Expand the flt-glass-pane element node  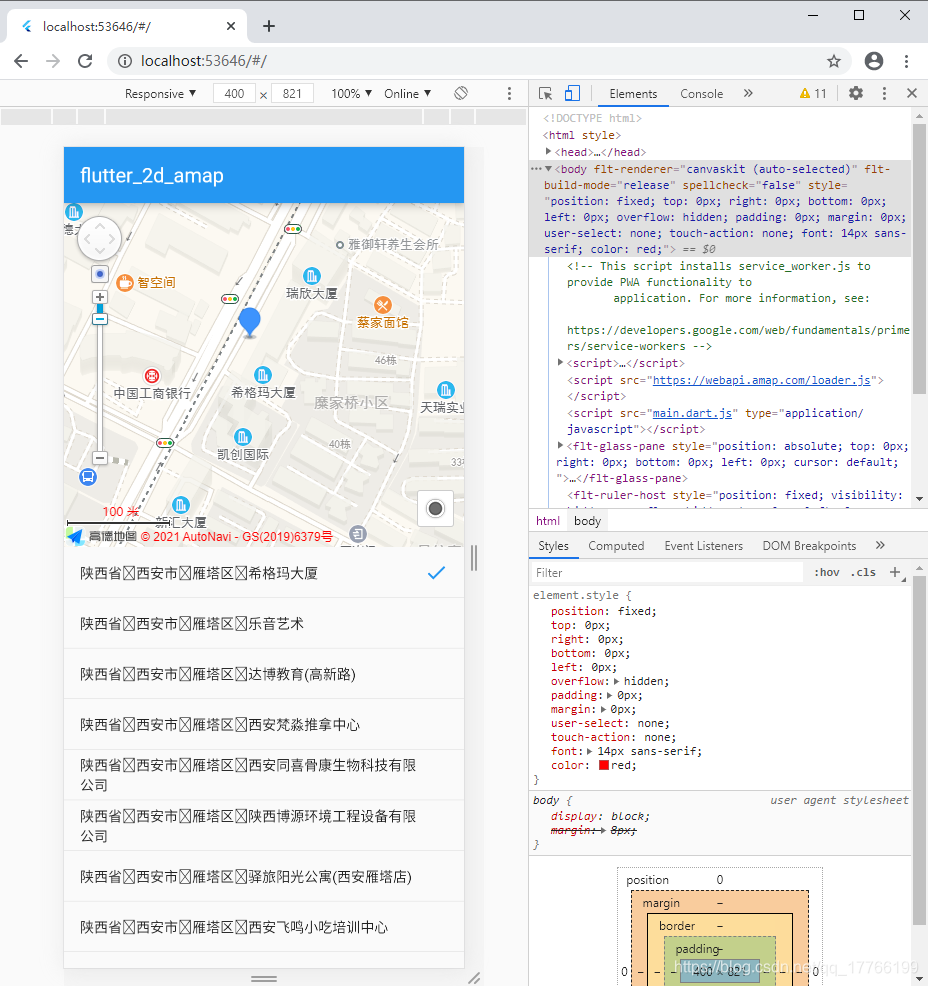click(x=560, y=445)
